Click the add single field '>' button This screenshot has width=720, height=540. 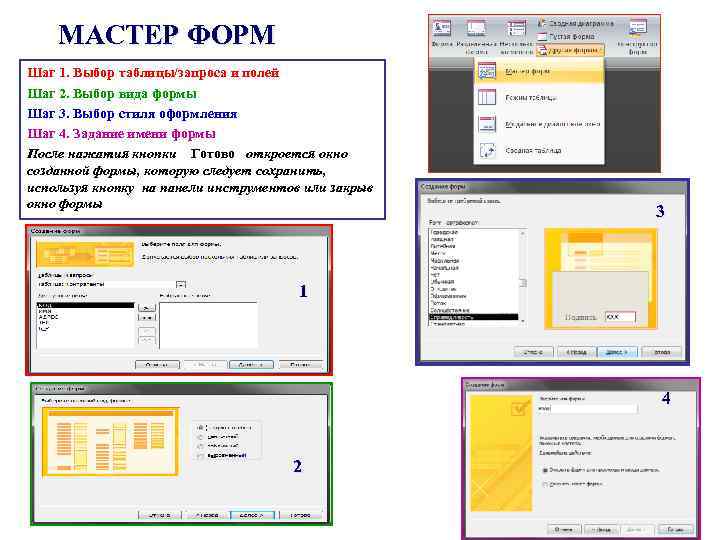(x=147, y=307)
